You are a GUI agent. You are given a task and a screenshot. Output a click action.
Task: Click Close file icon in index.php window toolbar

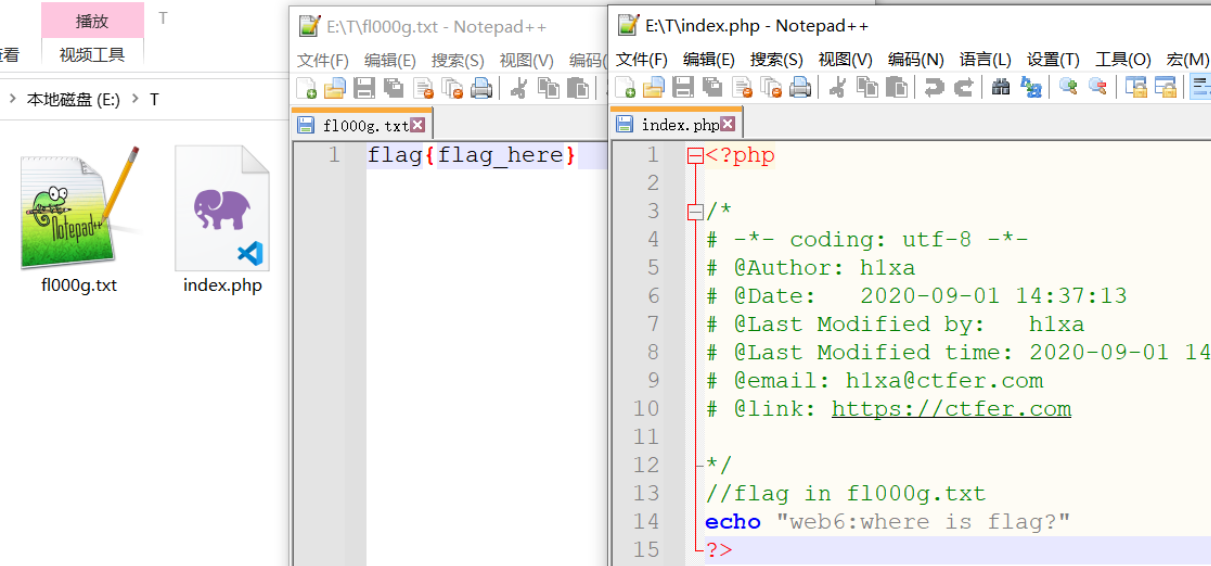tap(742, 88)
